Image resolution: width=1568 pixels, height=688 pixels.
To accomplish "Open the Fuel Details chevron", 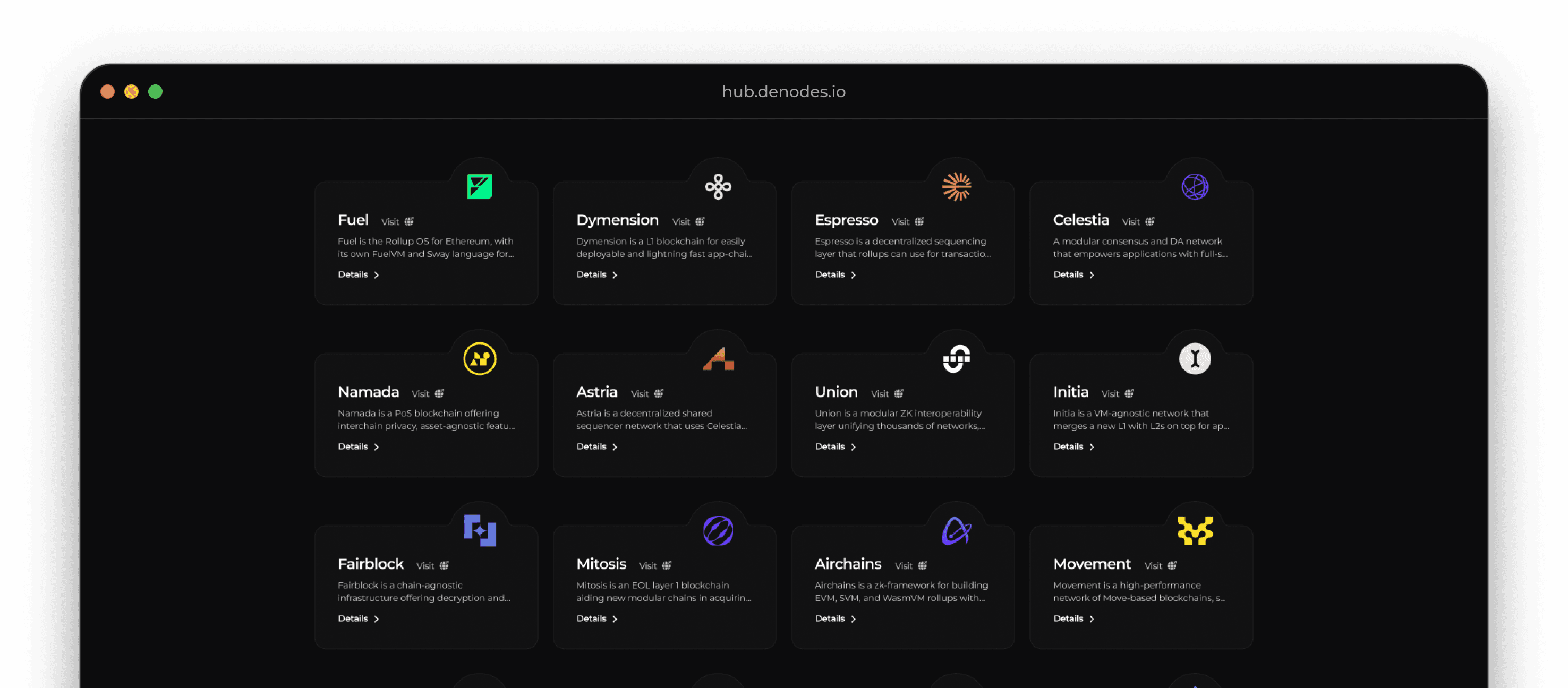I will point(376,275).
